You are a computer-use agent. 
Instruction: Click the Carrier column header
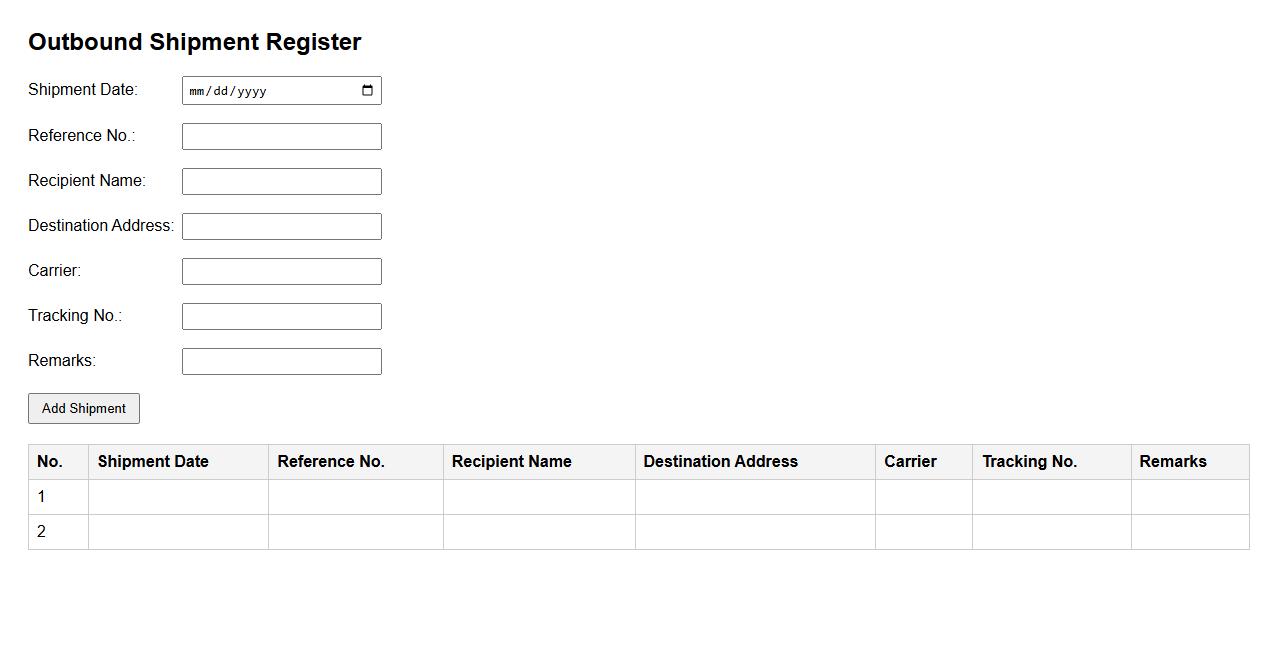click(910, 462)
